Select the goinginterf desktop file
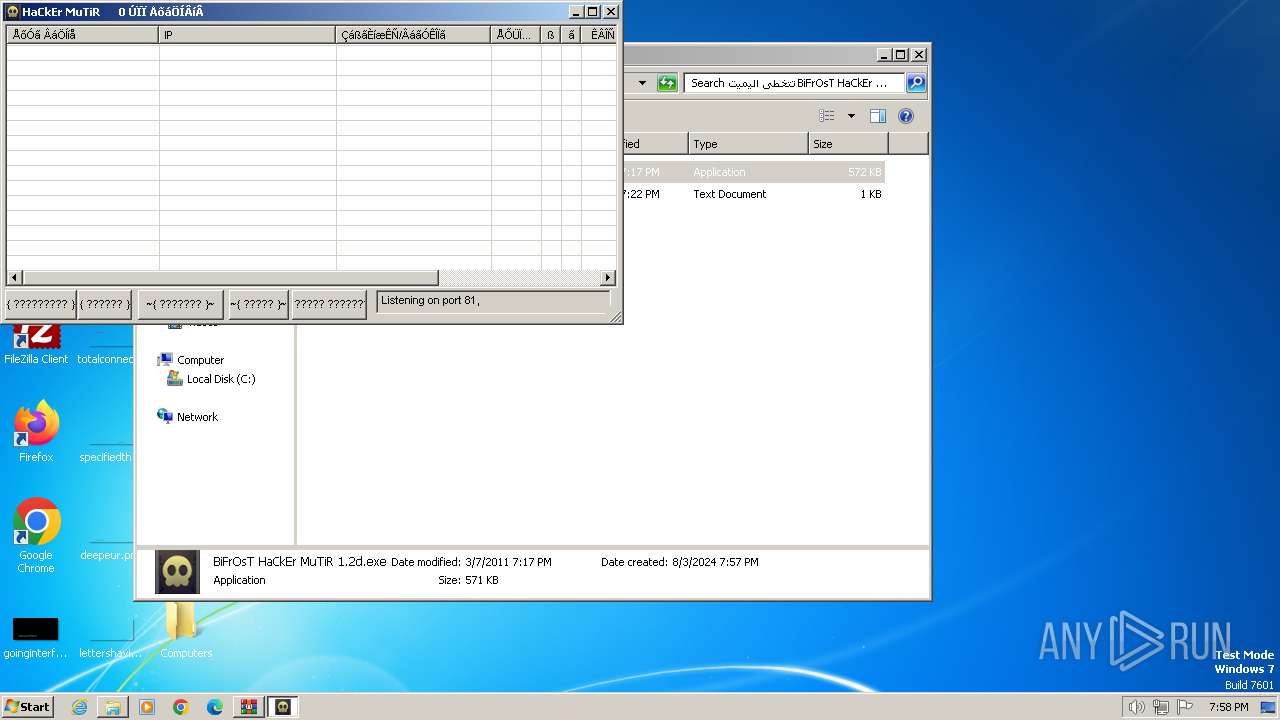The height and width of the screenshot is (720, 1280). click(35, 637)
